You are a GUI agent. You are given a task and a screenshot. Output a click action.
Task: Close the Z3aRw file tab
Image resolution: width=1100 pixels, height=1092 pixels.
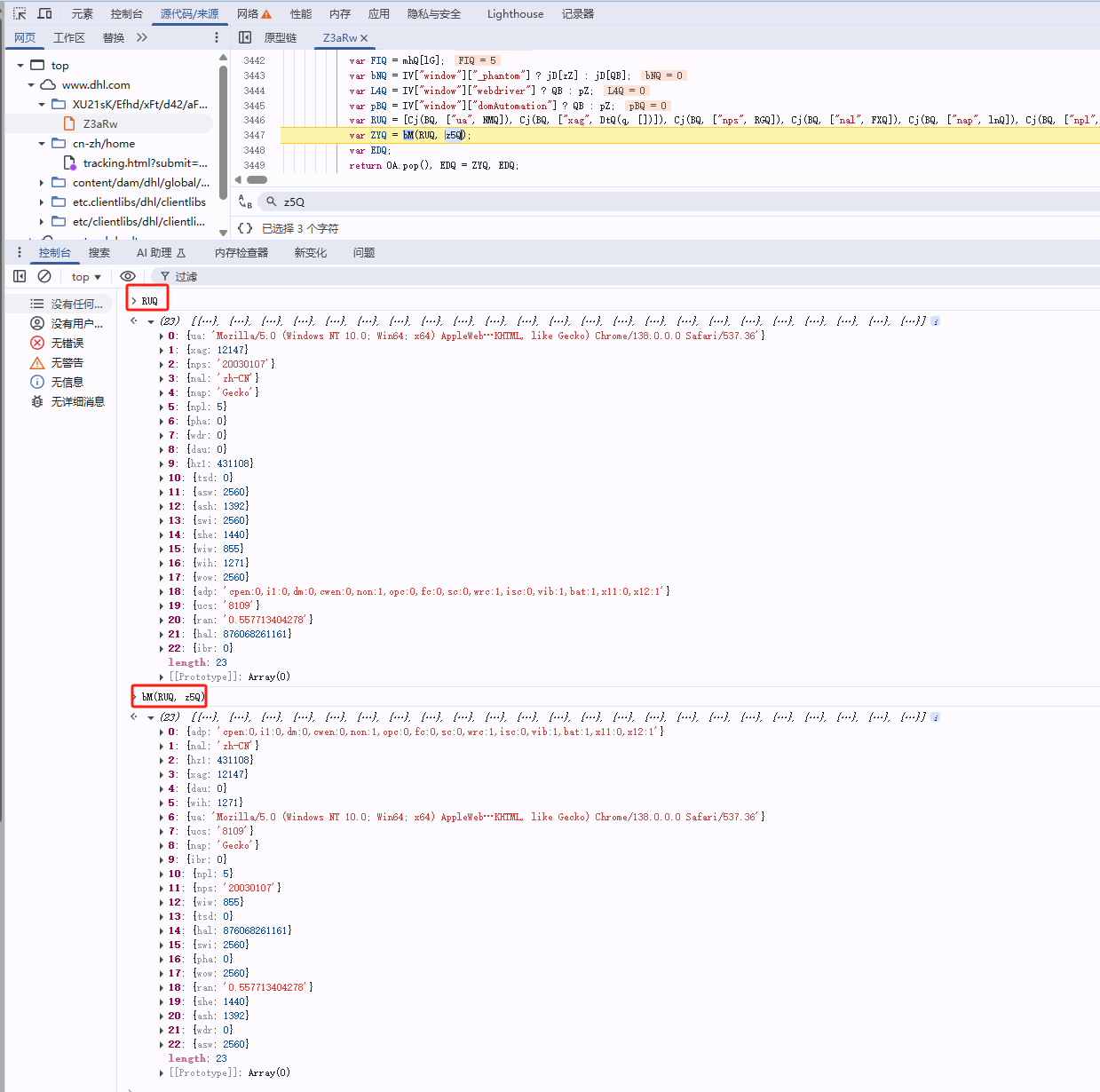tap(364, 38)
